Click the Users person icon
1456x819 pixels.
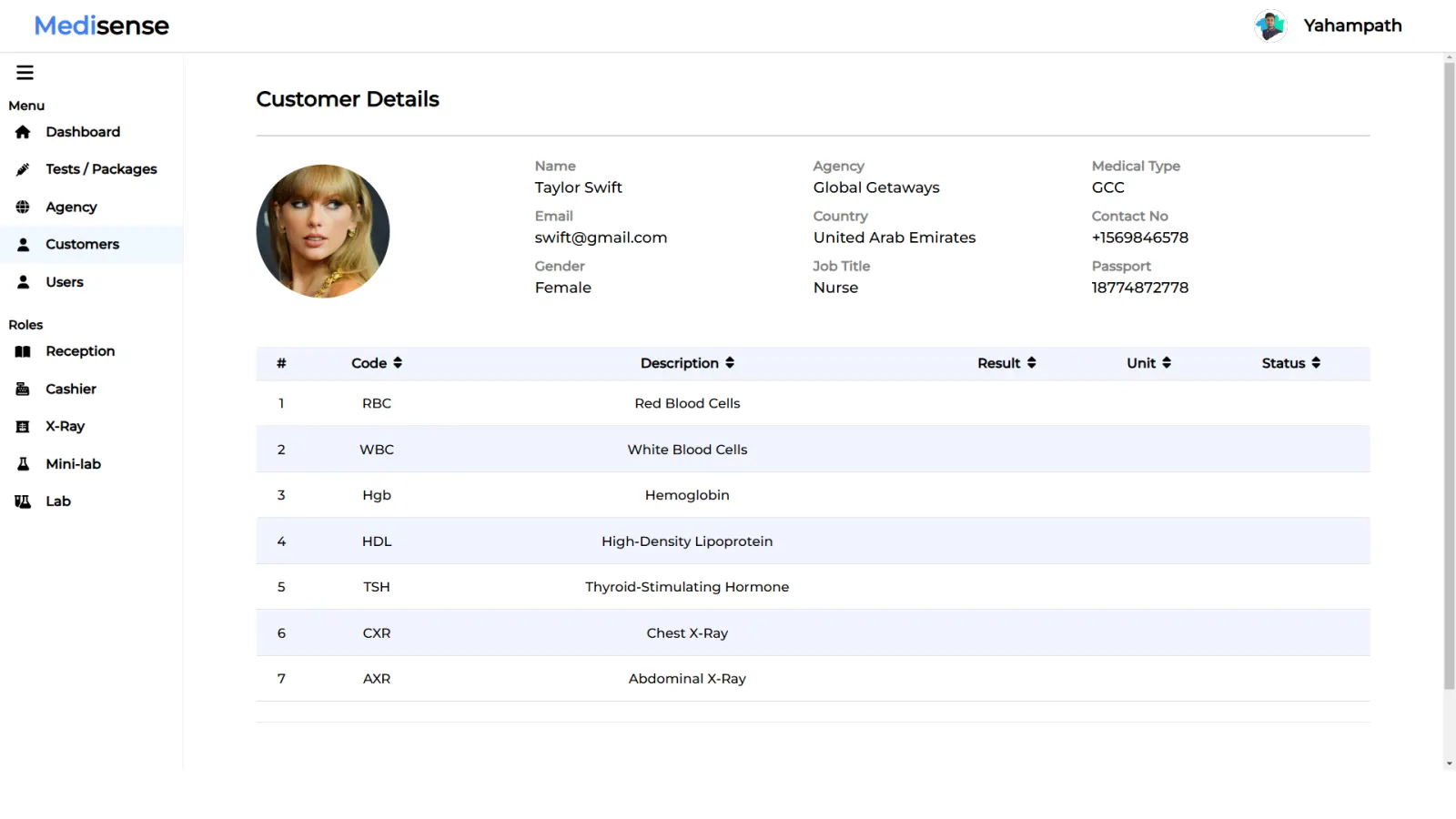(x=23, y=282)
